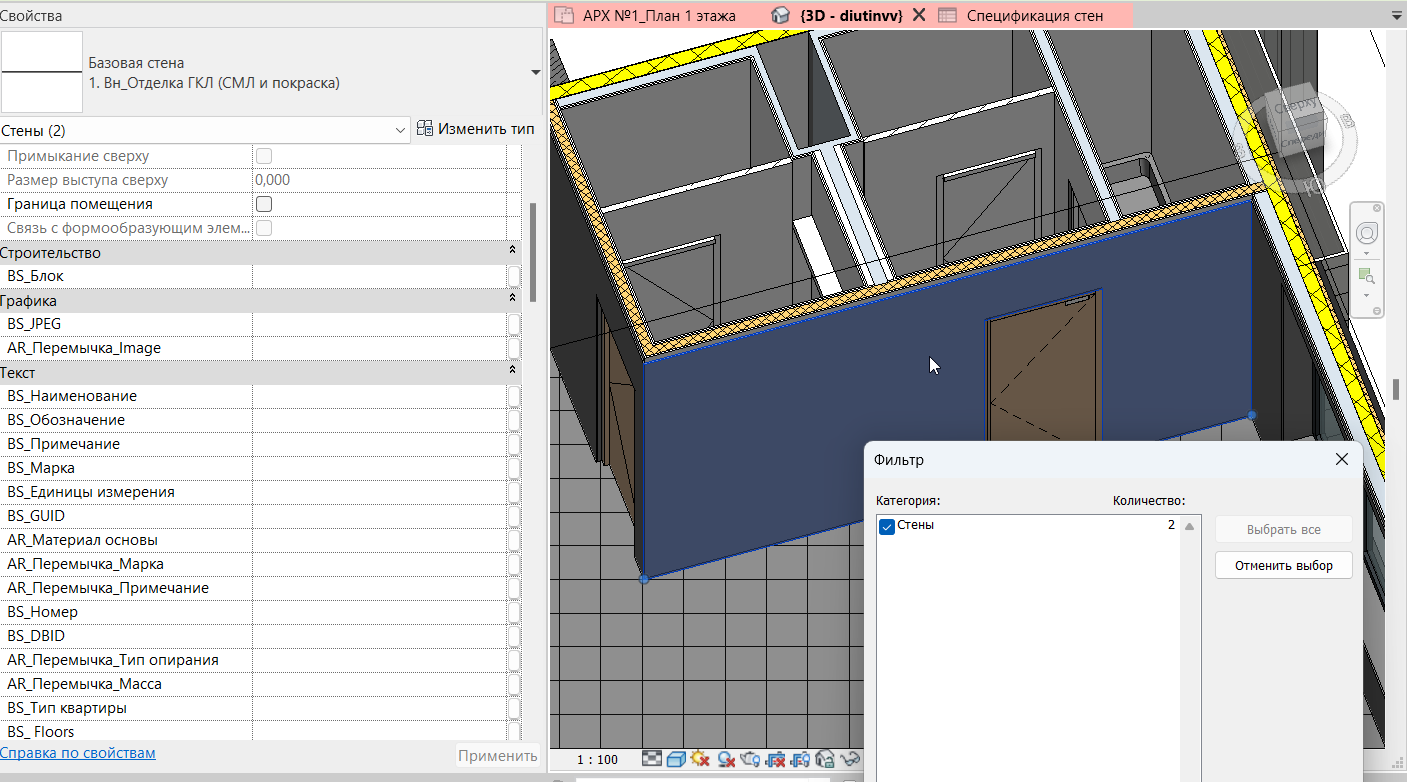Viewport: 1407px width, 782px height.
Task: Open the Справка по свойствам link
Action: [x=78, y=753]
